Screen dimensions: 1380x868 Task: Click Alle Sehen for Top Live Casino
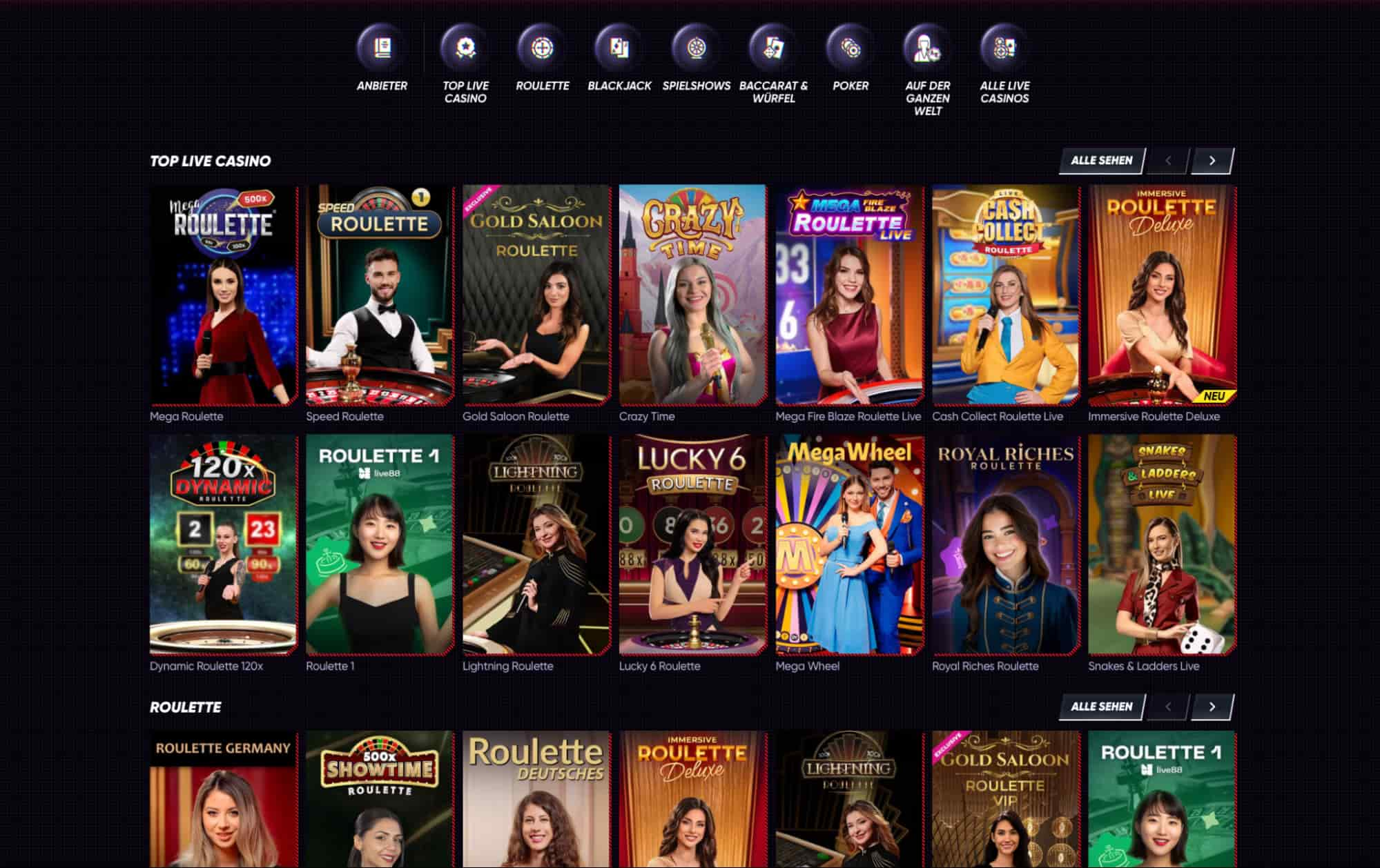pyautogui.click(x=1102, y=160)
